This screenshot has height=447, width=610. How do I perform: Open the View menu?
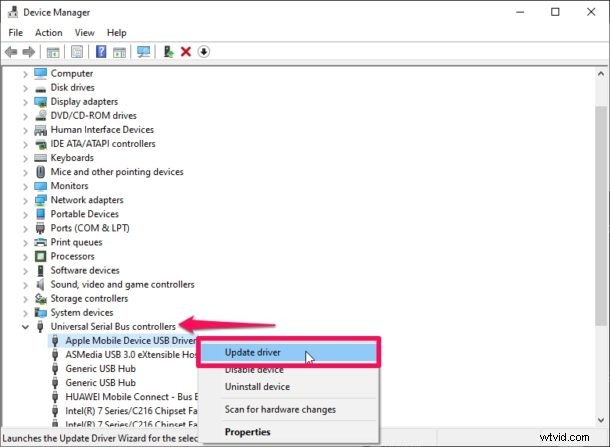point(84,33)
